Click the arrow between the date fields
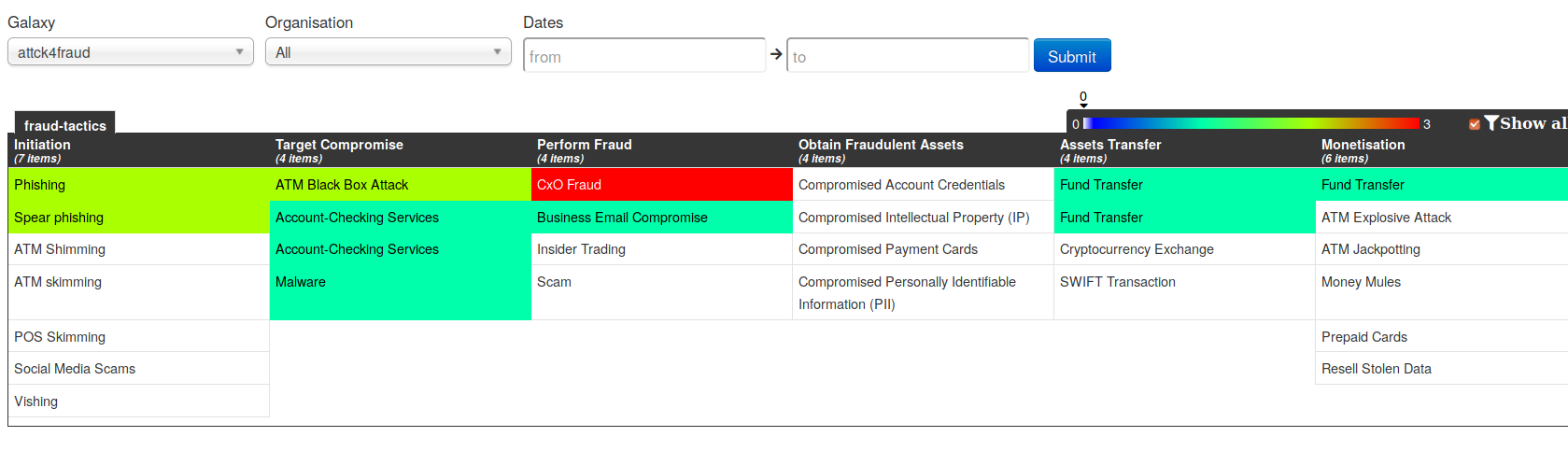The width and height of the screenshot is (1568, 465). tap(776, 55)
